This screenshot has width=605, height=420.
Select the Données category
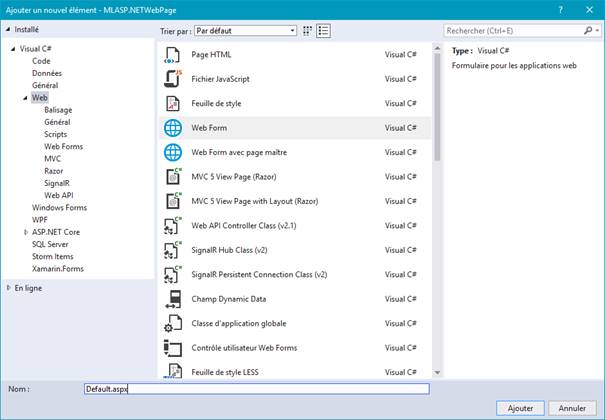[47, 73]
